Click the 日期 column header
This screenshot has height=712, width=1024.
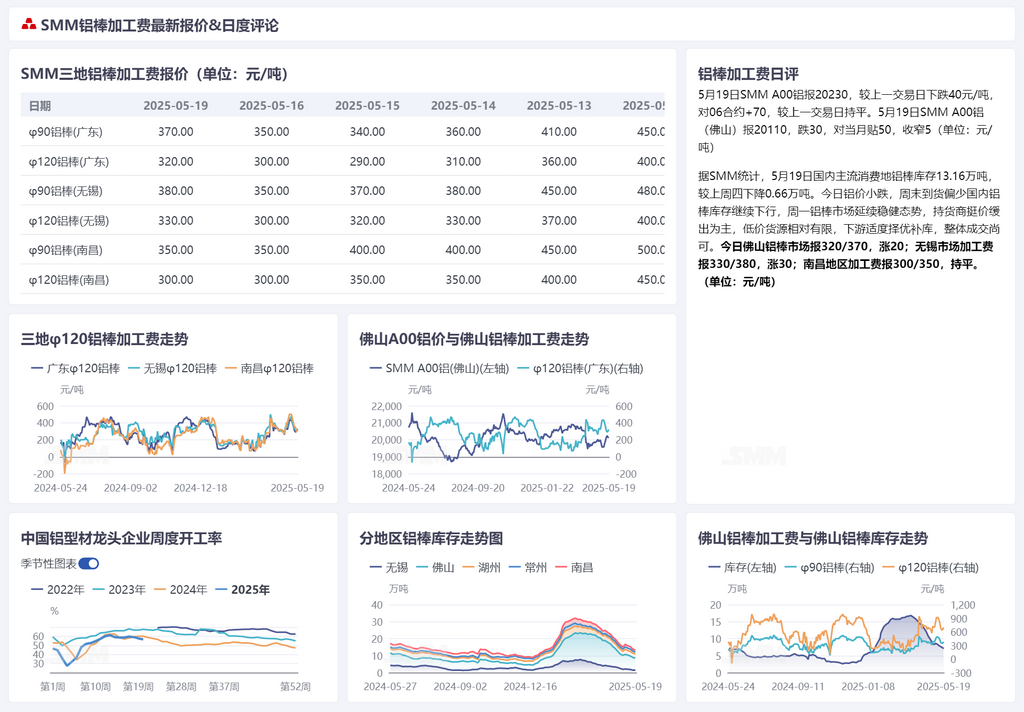[40, 106]
